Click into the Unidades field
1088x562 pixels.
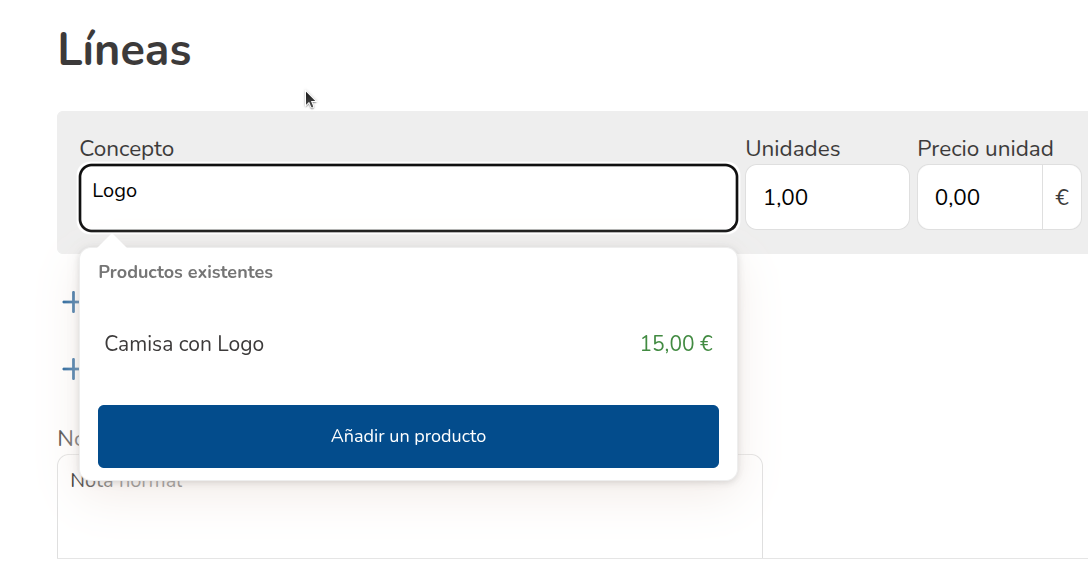(826, 198)
